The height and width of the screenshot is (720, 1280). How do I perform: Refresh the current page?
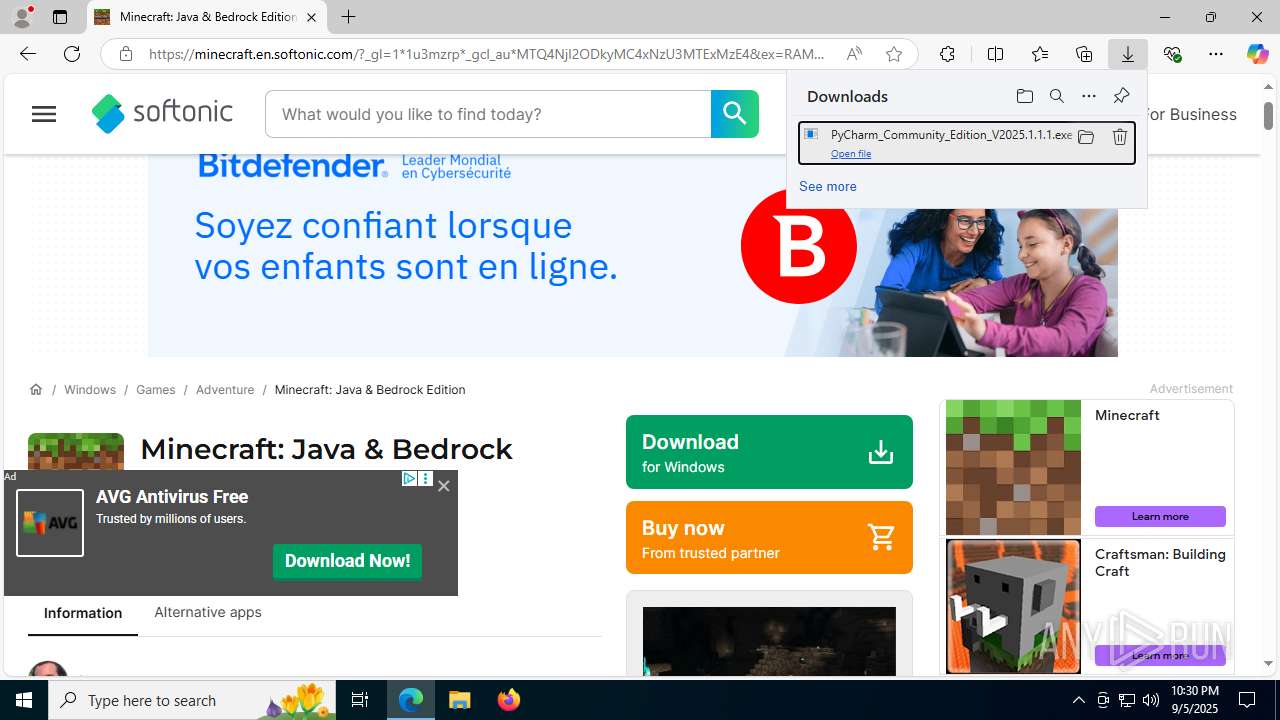tap(72, 54)
